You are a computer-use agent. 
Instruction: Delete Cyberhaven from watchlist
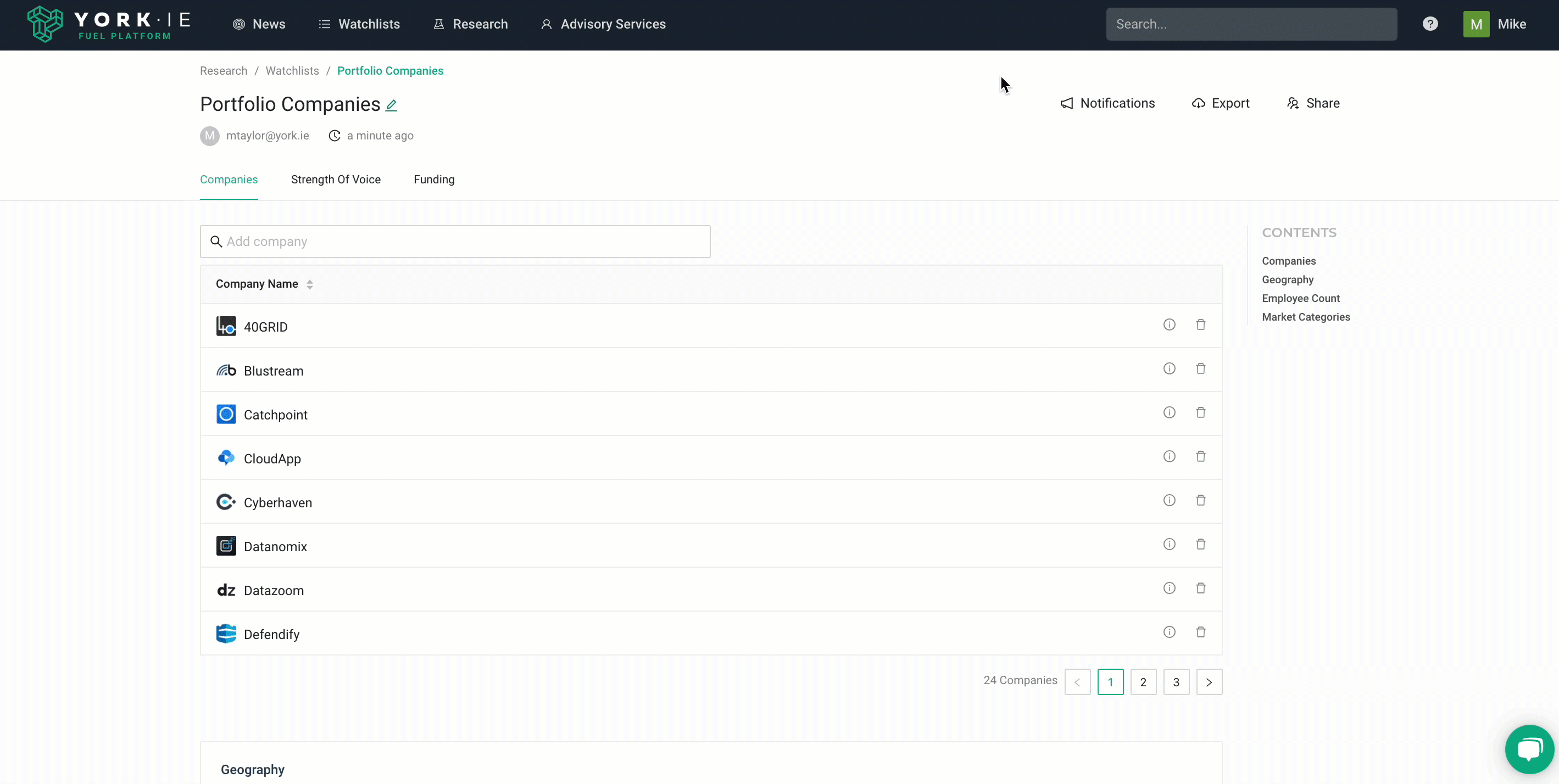pos(1201,500)
